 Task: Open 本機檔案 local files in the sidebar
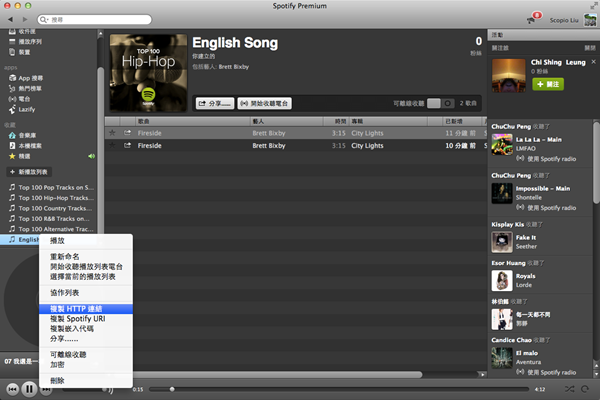coord(25,146)
